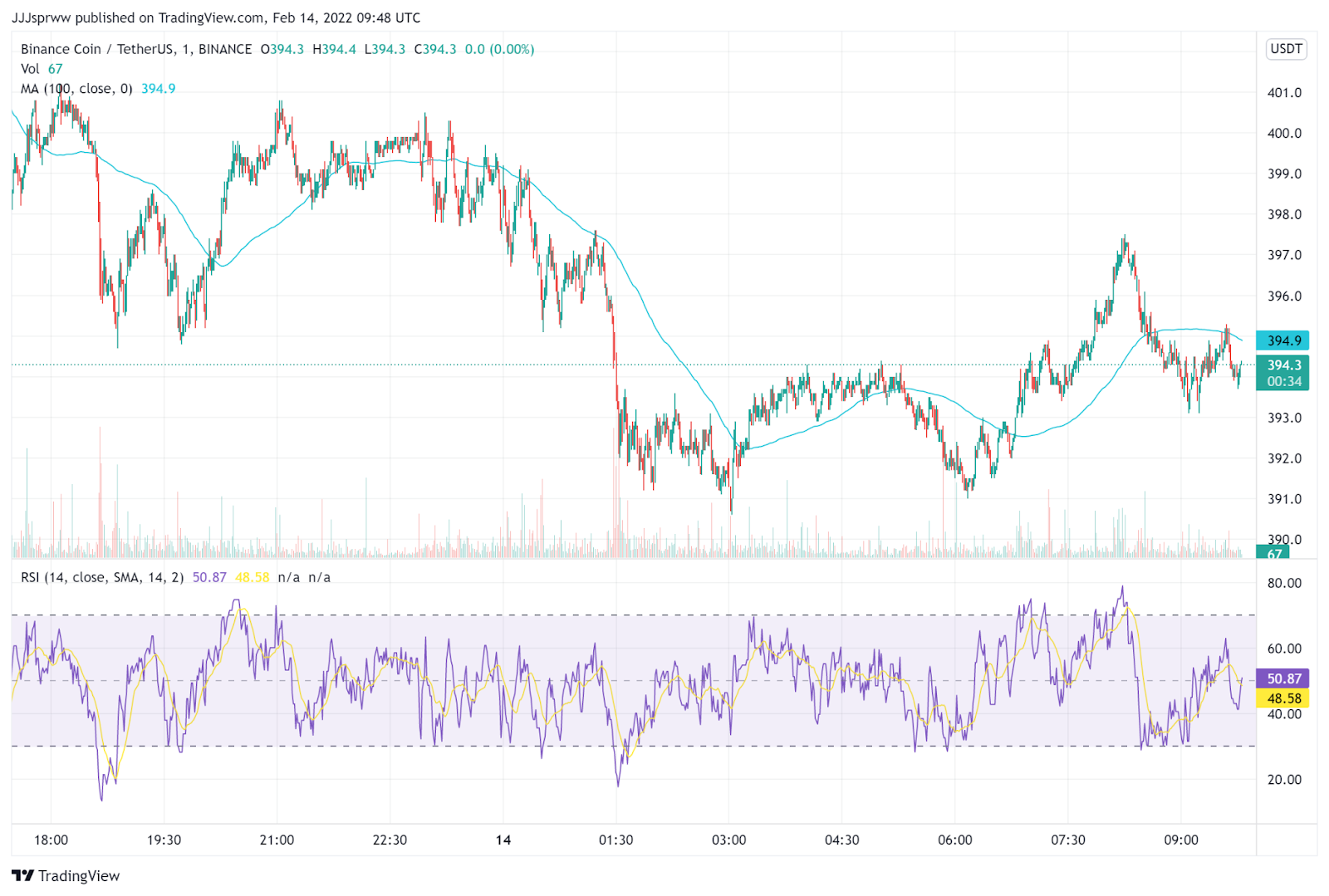Viewport: 1329px width, 896px height.
Task: Click the 01:30 time axis label
Action: click(615, 840)
